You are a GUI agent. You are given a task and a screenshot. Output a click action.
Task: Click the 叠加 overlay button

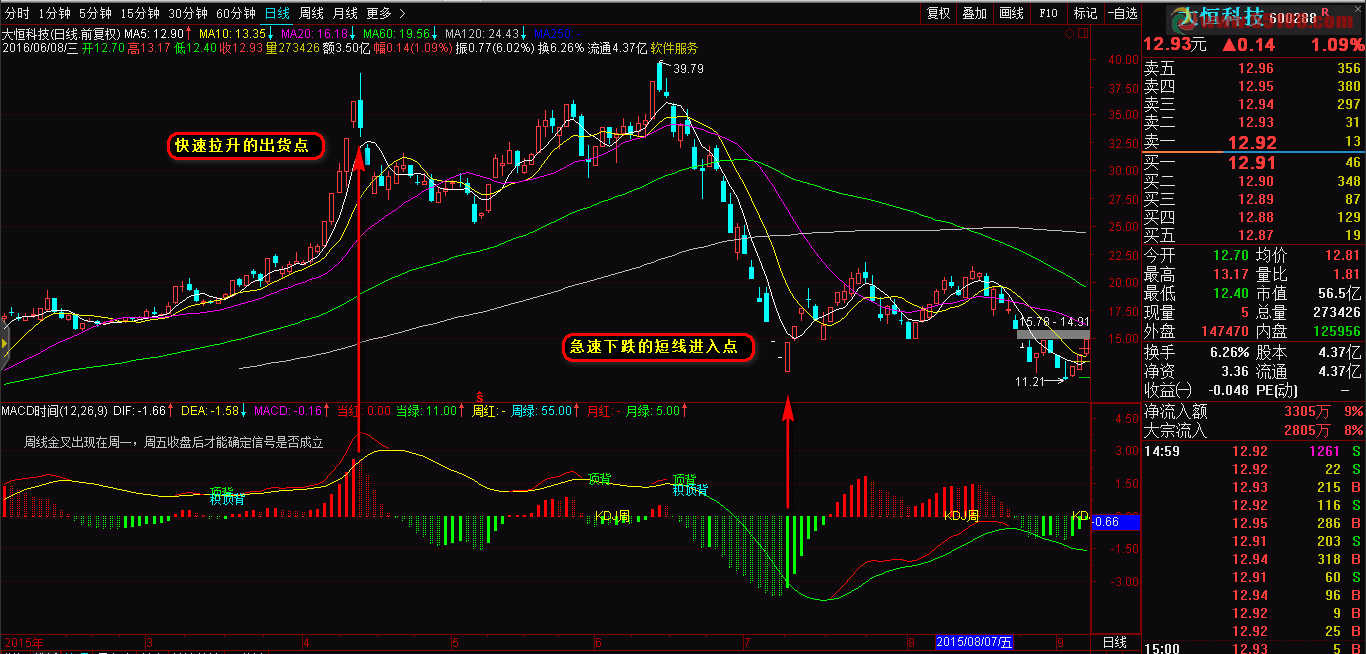click(x=975, y=13)
